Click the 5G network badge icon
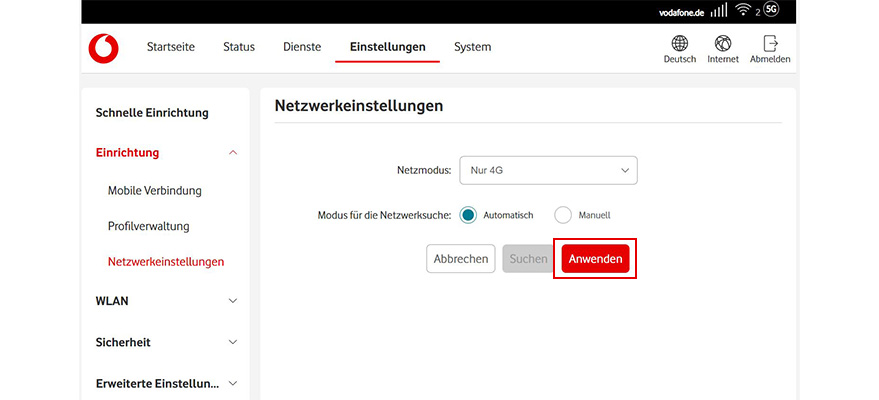This screenshot has width=879, height=400. tap(771, 11)
